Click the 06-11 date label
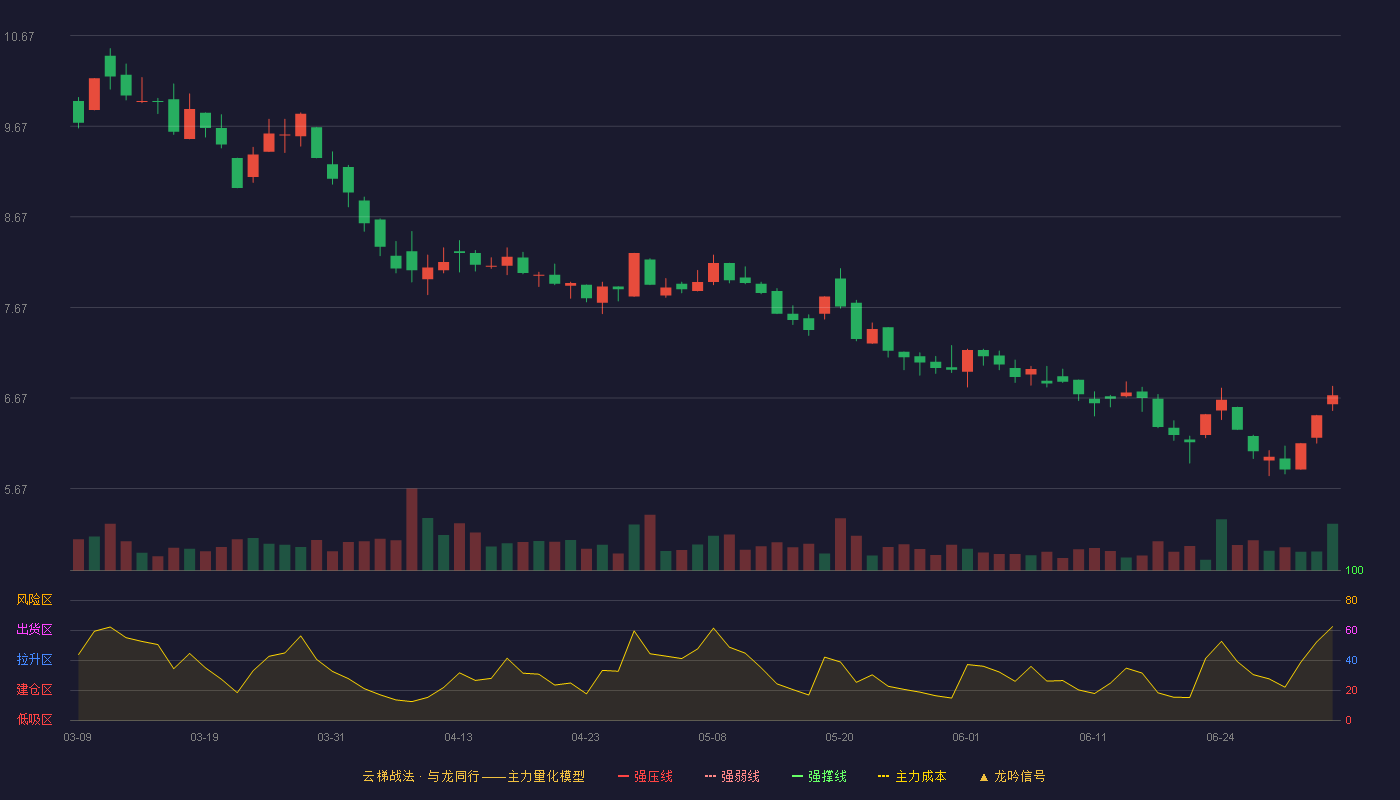Image resolution: width=1400 pixels, height=800 pixels. tap(1093, 737)
